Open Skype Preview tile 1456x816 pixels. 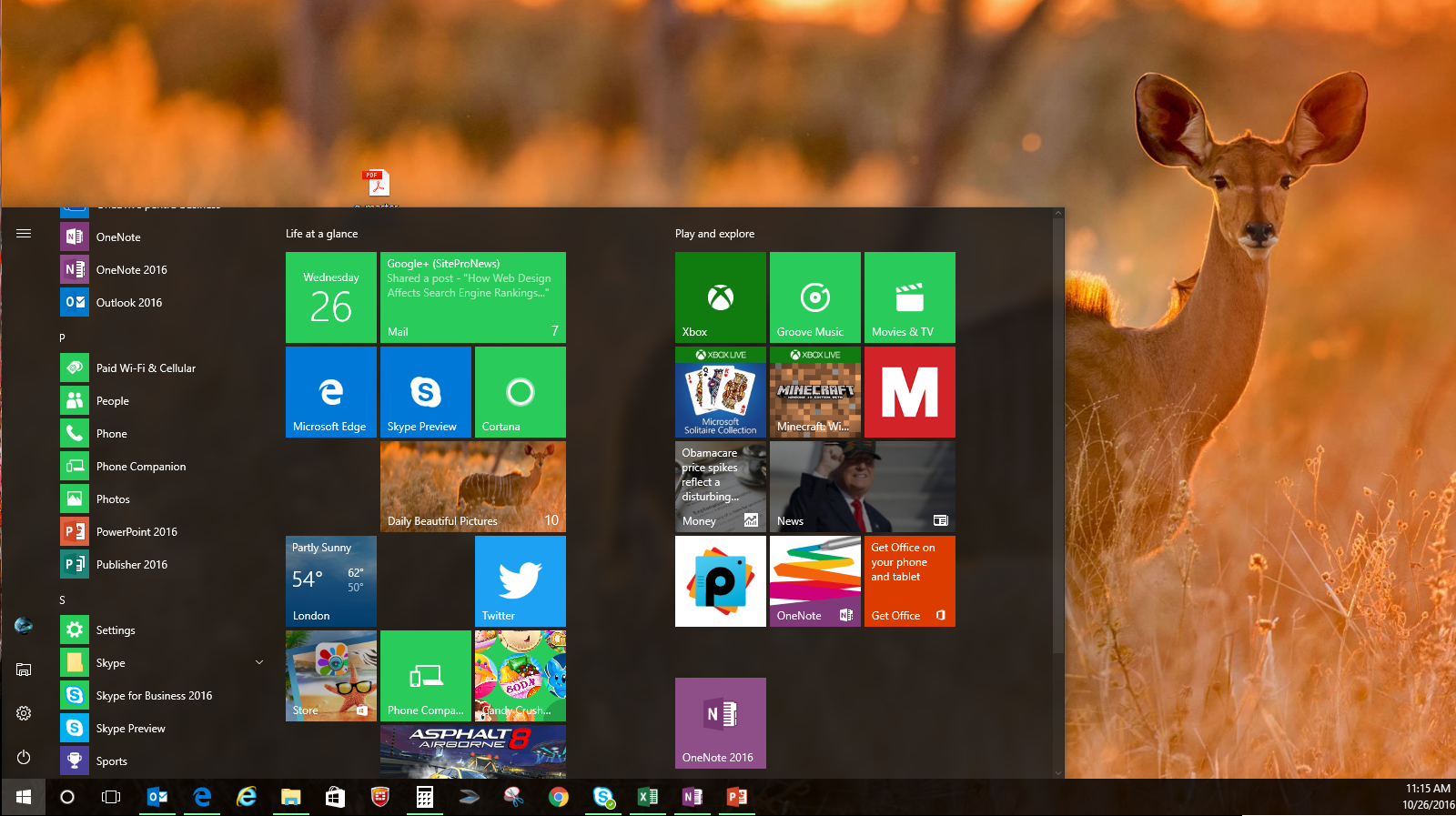pos(426,392)
